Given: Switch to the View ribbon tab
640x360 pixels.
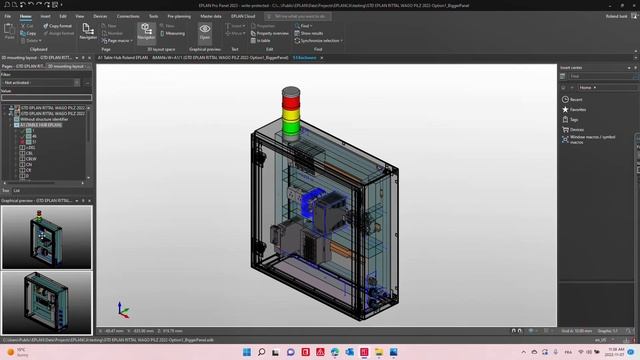Looking at the screenshot, I should click(x=80, y=16).
